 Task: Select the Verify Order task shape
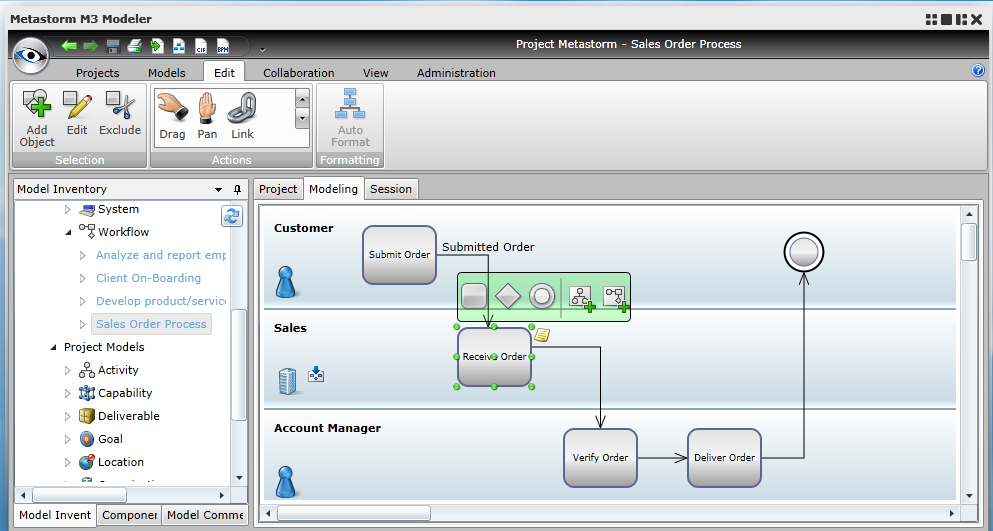point(600,457)
